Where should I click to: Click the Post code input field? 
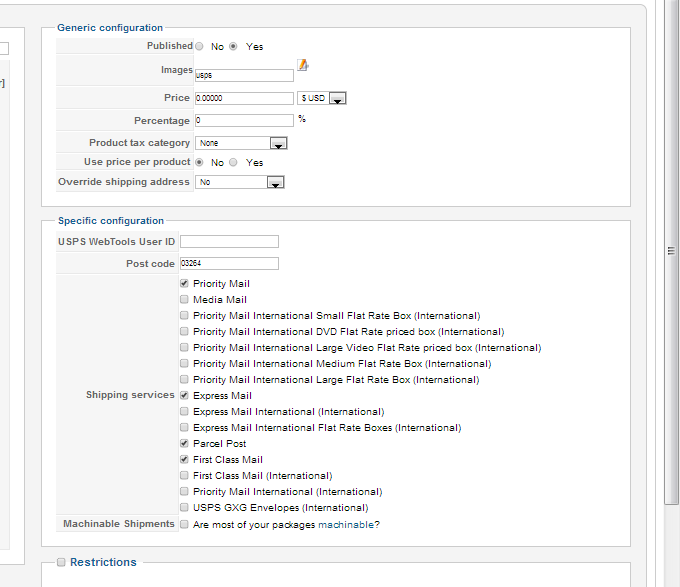(229, 264)
